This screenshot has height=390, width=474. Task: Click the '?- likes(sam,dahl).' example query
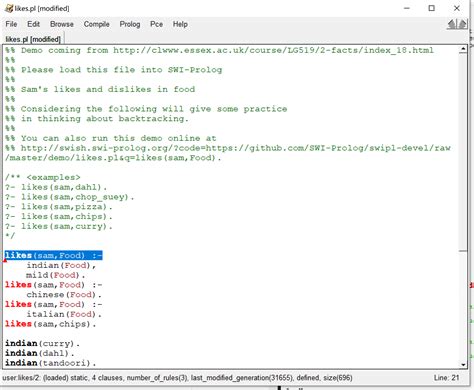pos(56,187)
